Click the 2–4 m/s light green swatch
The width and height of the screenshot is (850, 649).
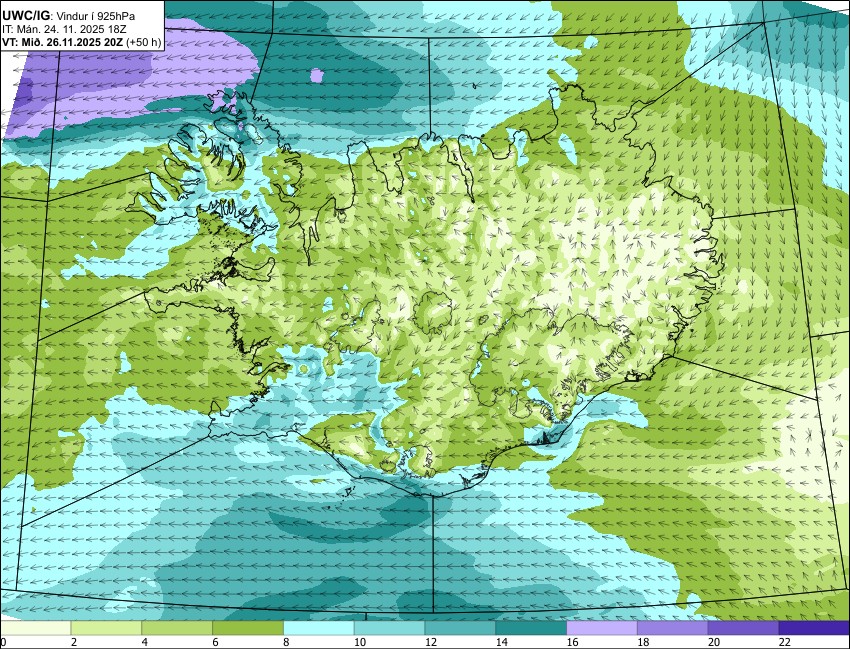(x=106, y=628)
